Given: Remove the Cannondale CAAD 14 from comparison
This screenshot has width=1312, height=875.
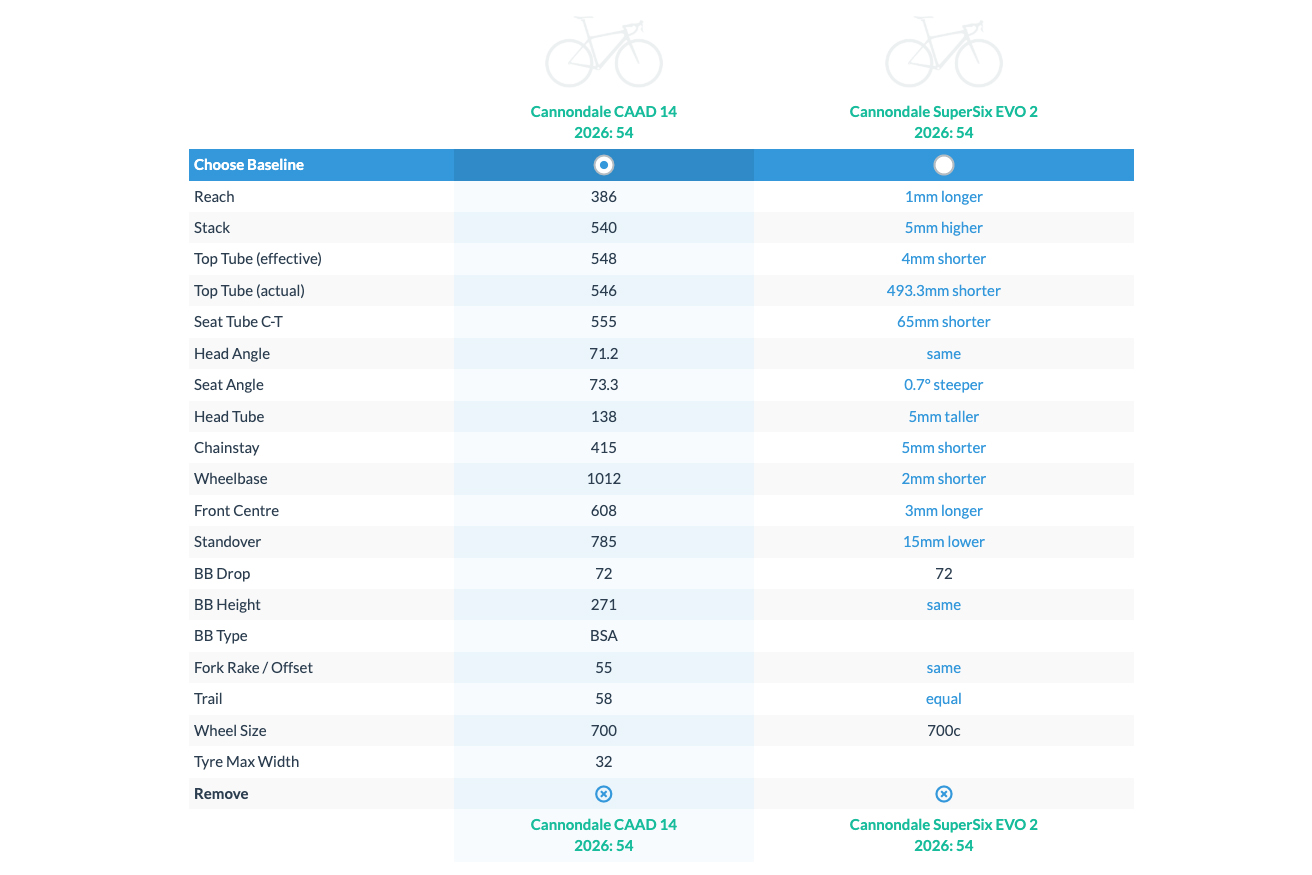Looking at the screenshot, I should [x=604, y=793].
